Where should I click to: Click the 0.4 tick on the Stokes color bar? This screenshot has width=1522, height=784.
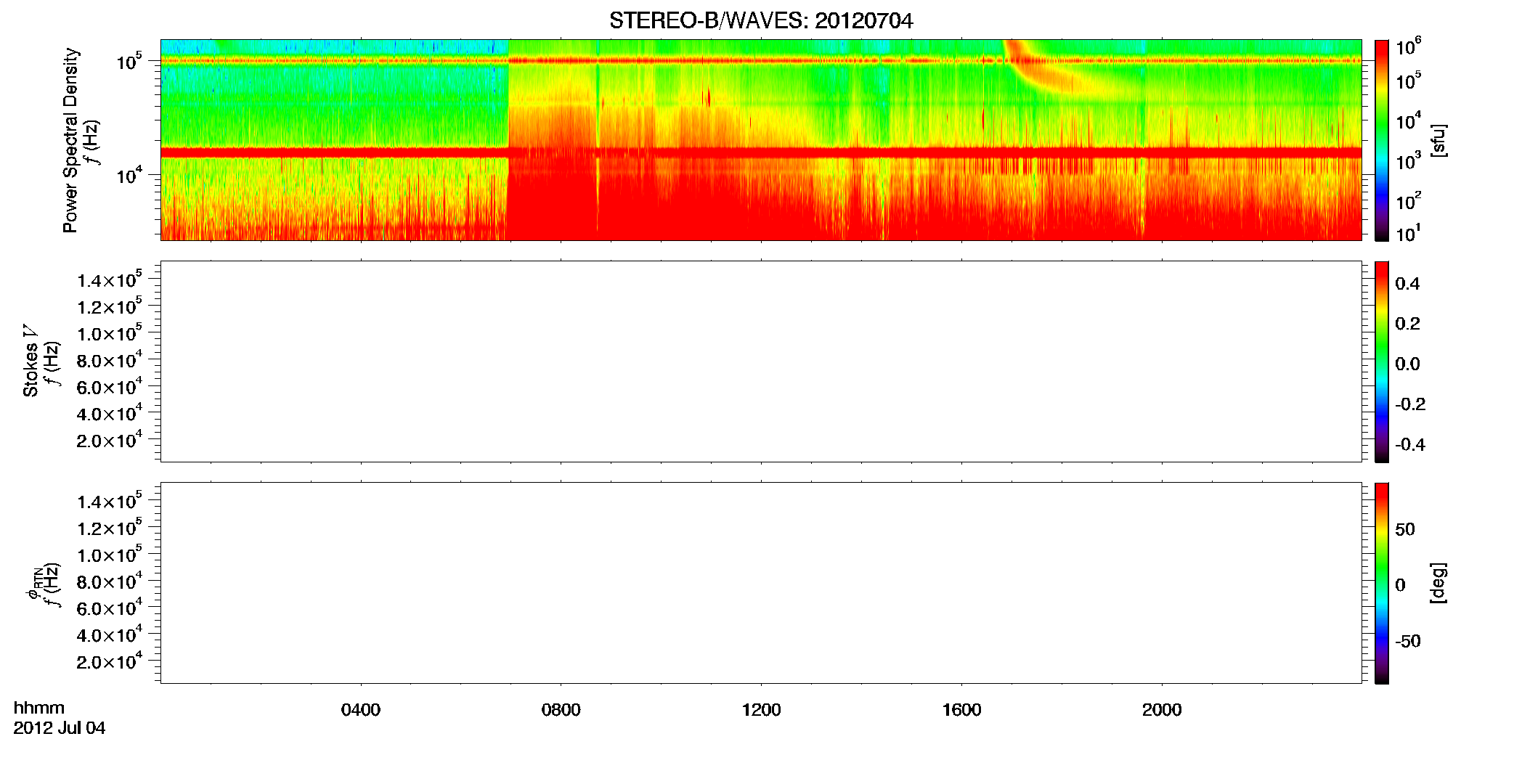(x=1408, y=284)
